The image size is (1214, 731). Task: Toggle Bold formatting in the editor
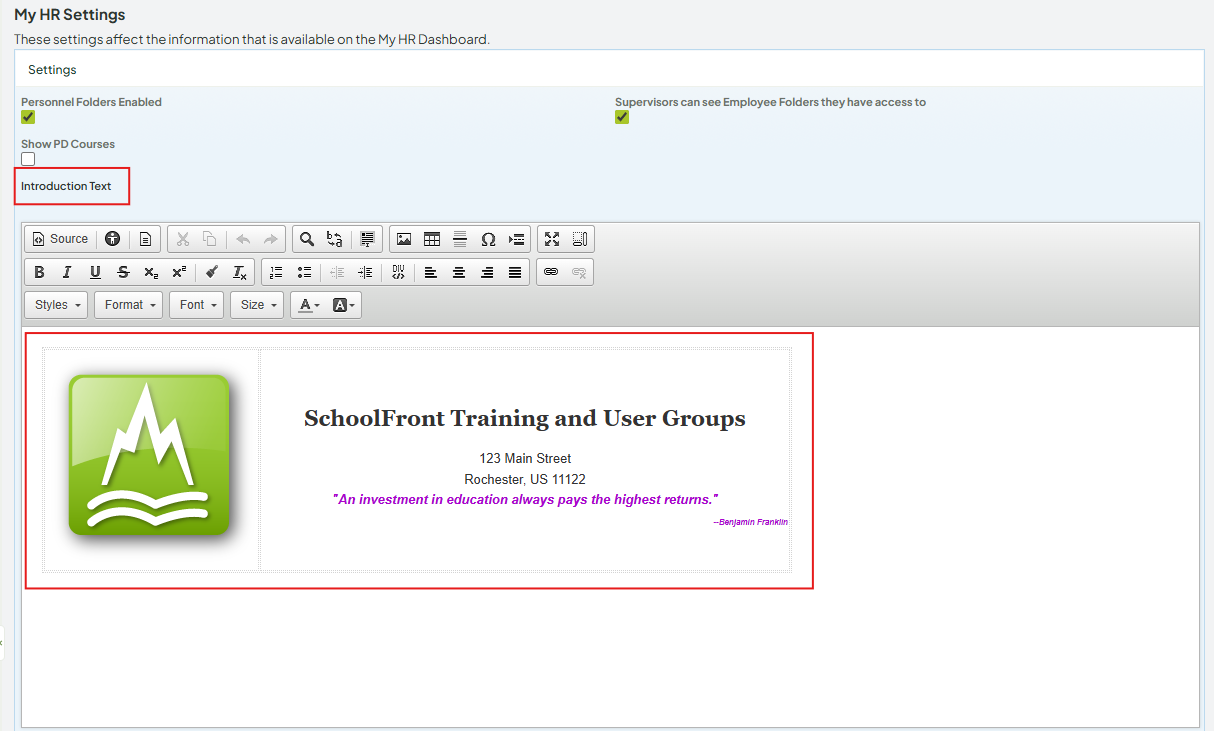pos(39,272)
